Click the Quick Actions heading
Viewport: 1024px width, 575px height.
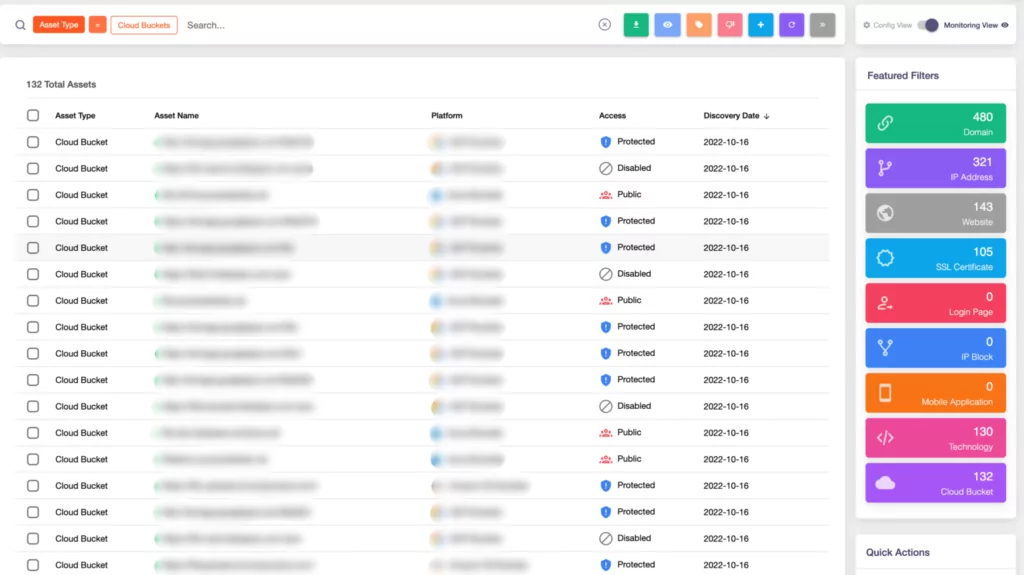[x=897, y=552]
